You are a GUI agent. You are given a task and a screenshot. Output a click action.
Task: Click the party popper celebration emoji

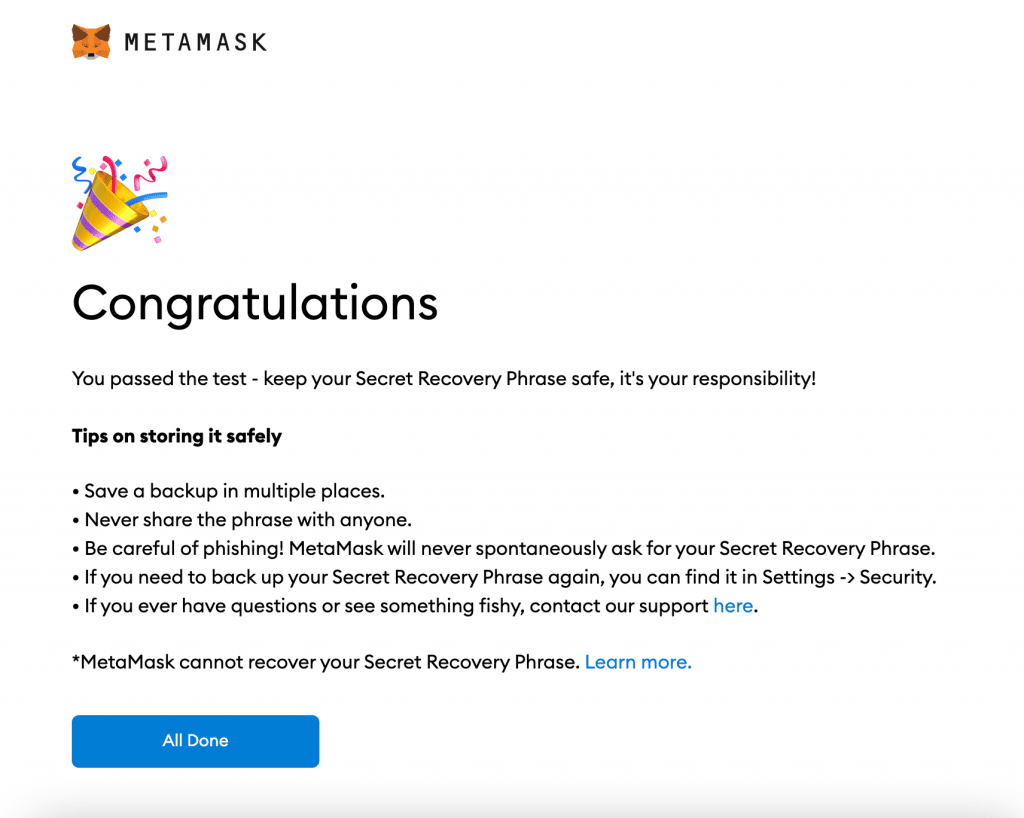click(x=120, y=203)
